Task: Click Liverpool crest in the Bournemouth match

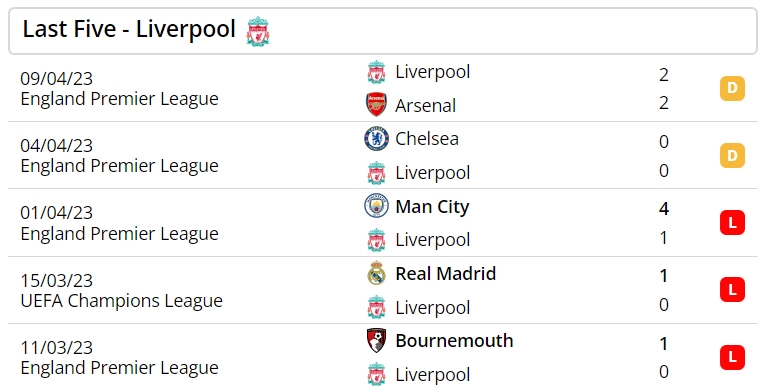Action: pos(377,374)
